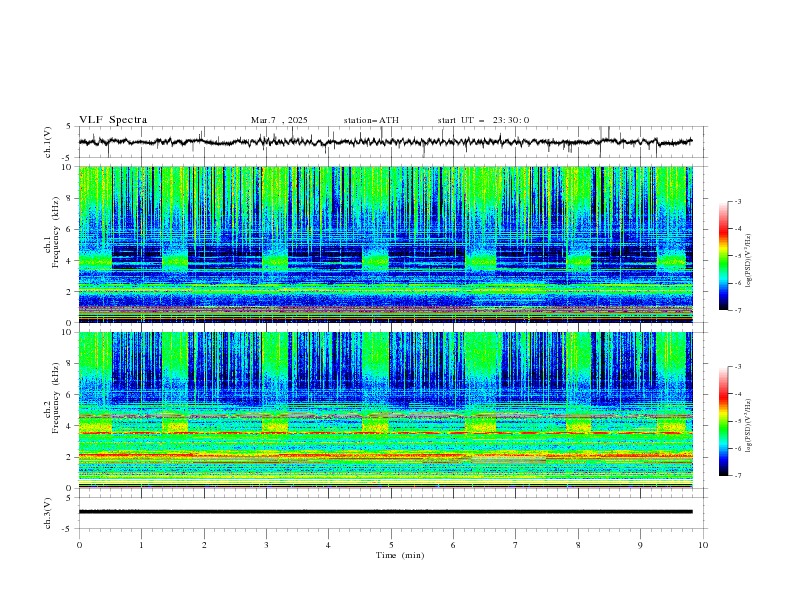The height and width of the screenshot is (612, 792).
Task: Click the "ch.3(V)" axis label
Action: pyautogui.click(x=48, y=513)
